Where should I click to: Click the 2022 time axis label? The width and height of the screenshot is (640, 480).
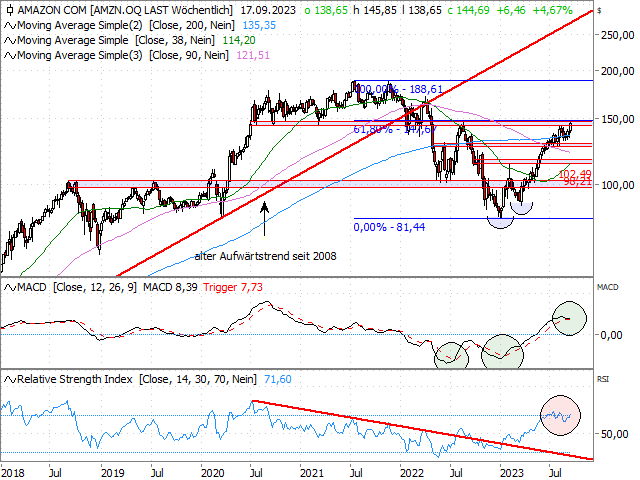[412, 473]
